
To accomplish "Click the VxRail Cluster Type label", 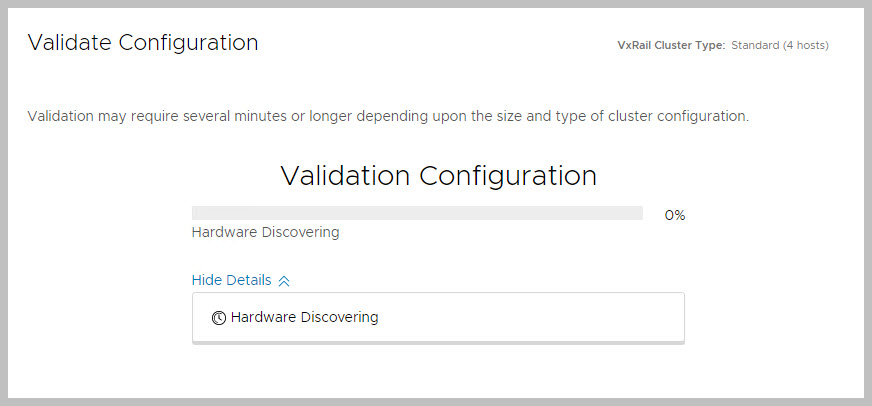I will 671,45.
